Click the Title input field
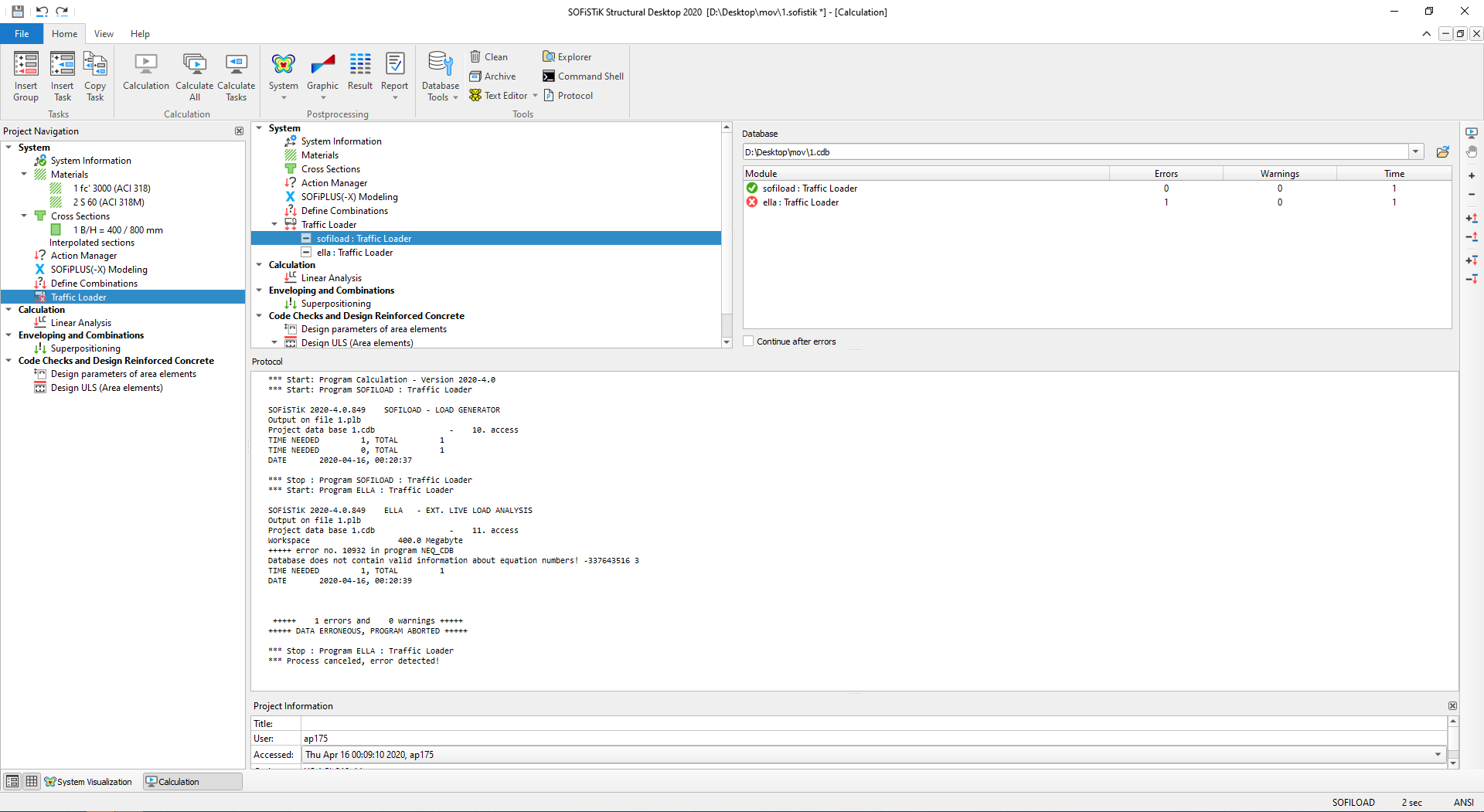 pos(873,724)
